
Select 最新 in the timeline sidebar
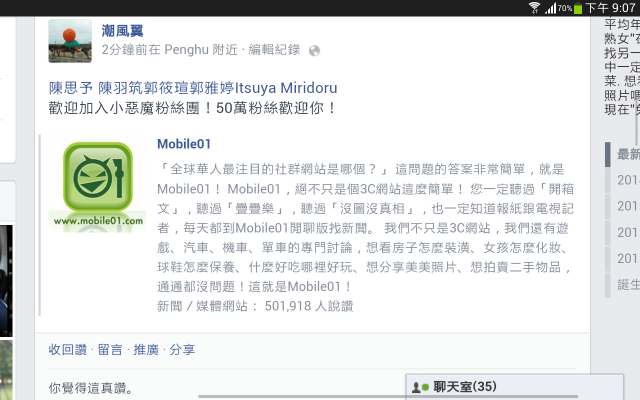[x=628, y=154]
